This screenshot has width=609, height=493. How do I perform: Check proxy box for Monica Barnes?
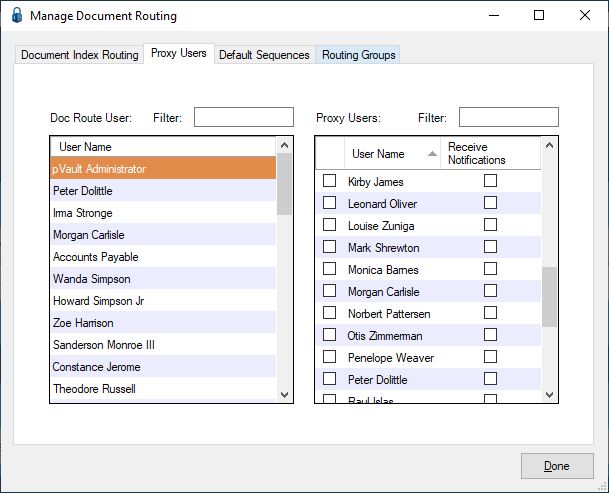point(329,268)
